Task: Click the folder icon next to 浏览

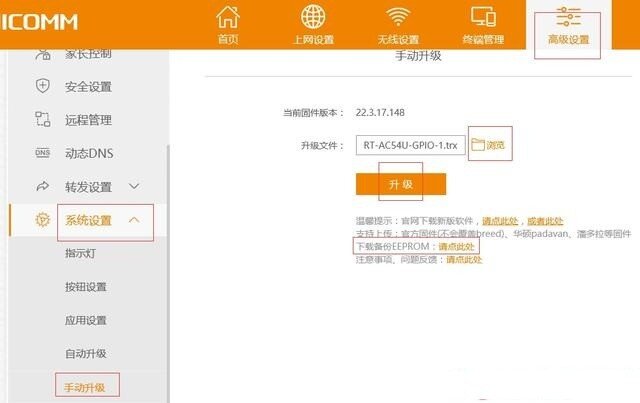Action: [478, 144]
